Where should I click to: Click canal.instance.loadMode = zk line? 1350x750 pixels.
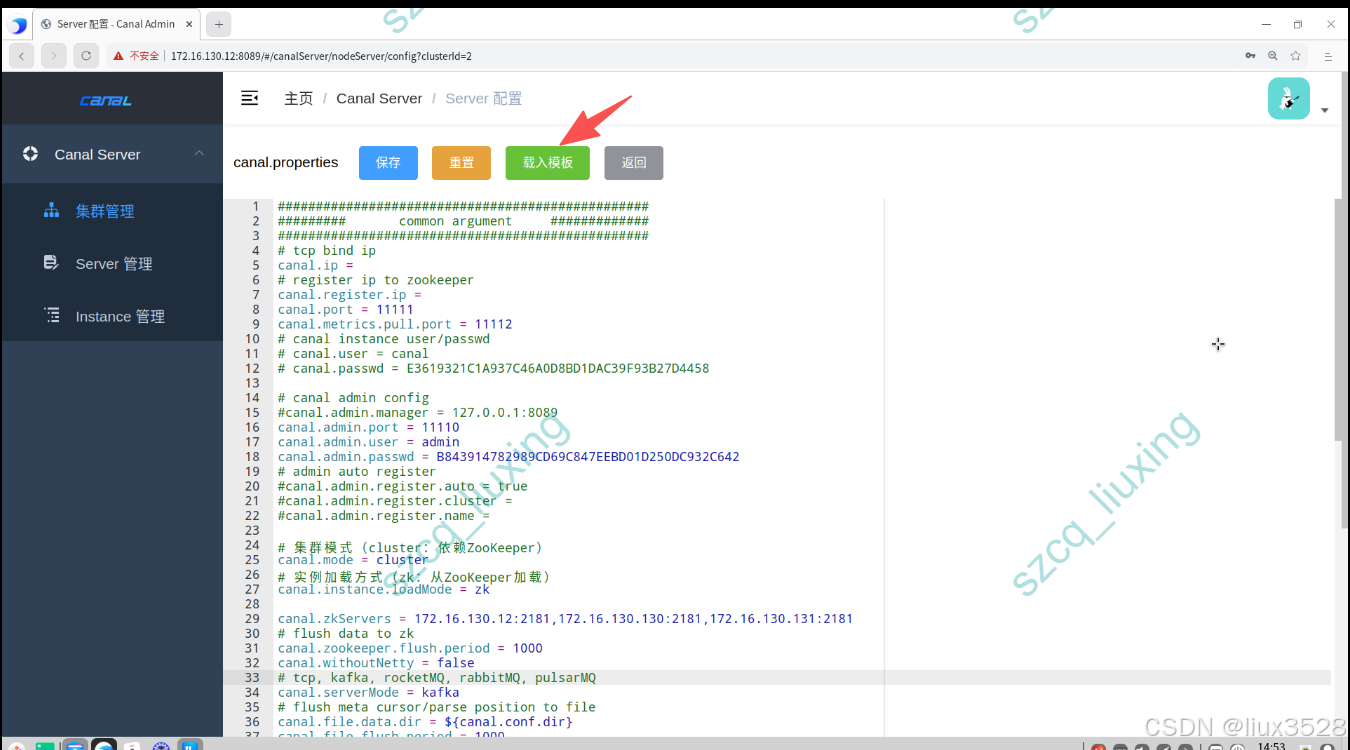pyautogui.click(x=384, y=589)
